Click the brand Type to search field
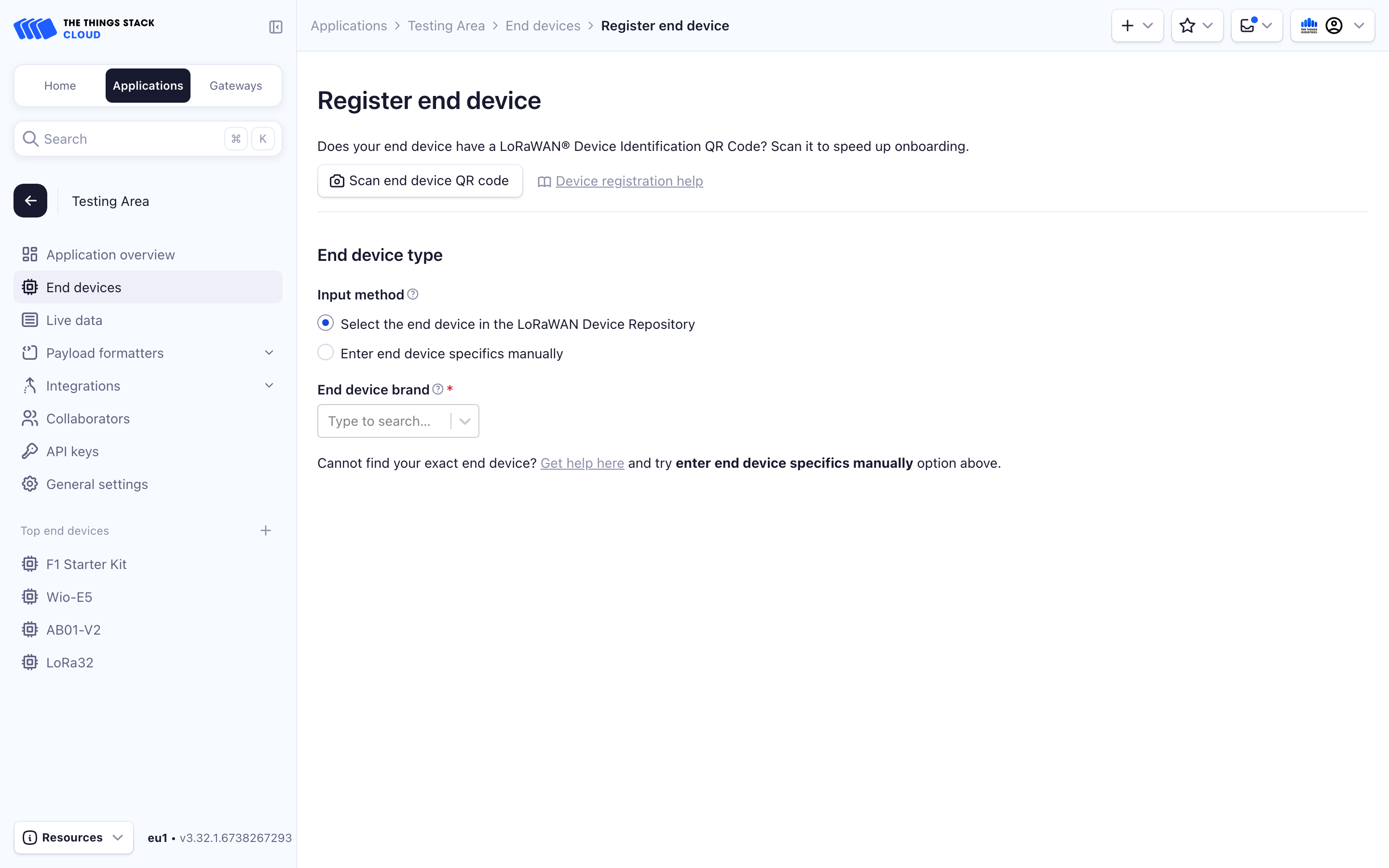The height and width of the screenshot is (868, 1389). [x=381, y=421]
